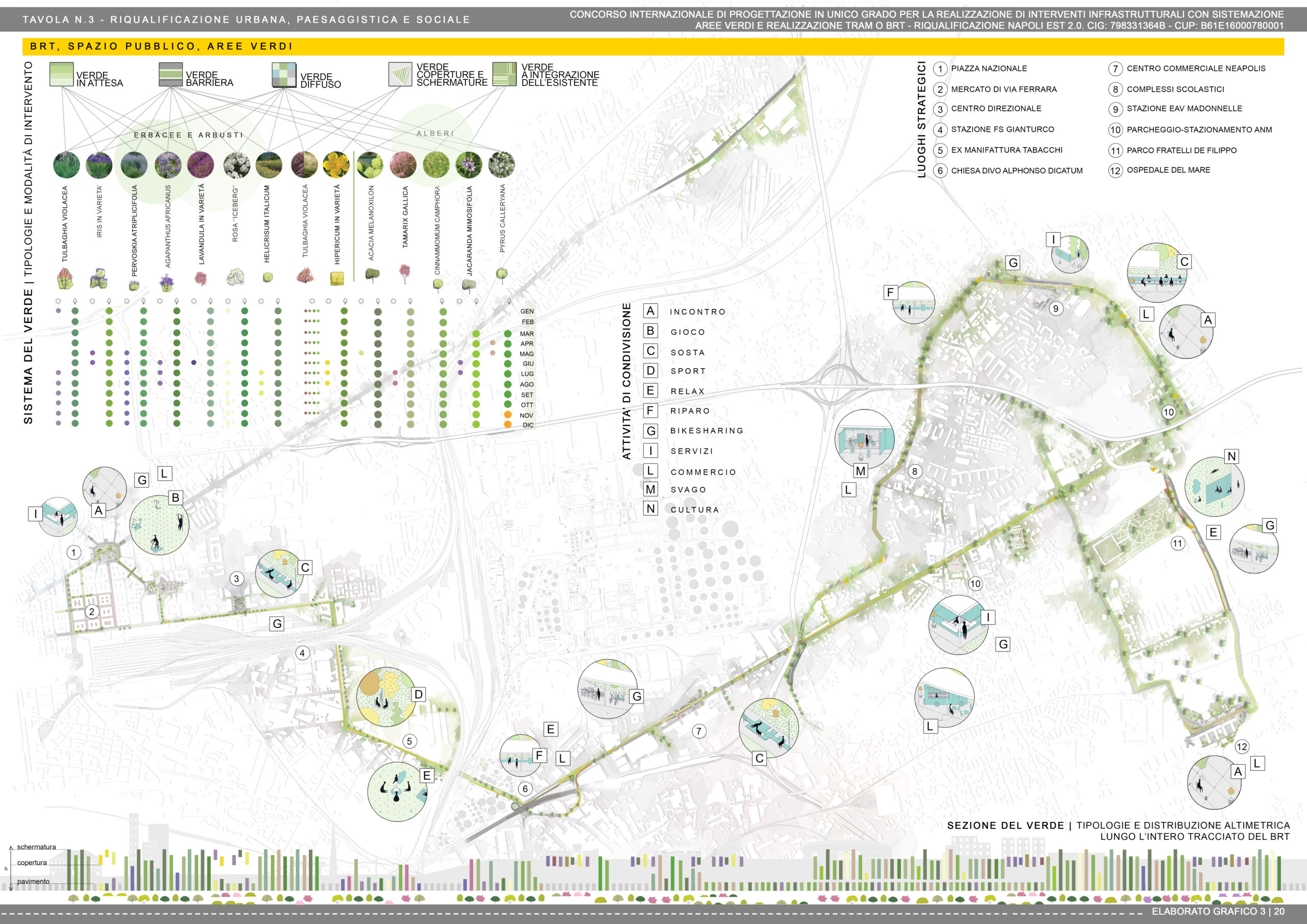Select legend box G beside BIKESHARING
Screen dimensions: 1307x924
pos(650,431)
